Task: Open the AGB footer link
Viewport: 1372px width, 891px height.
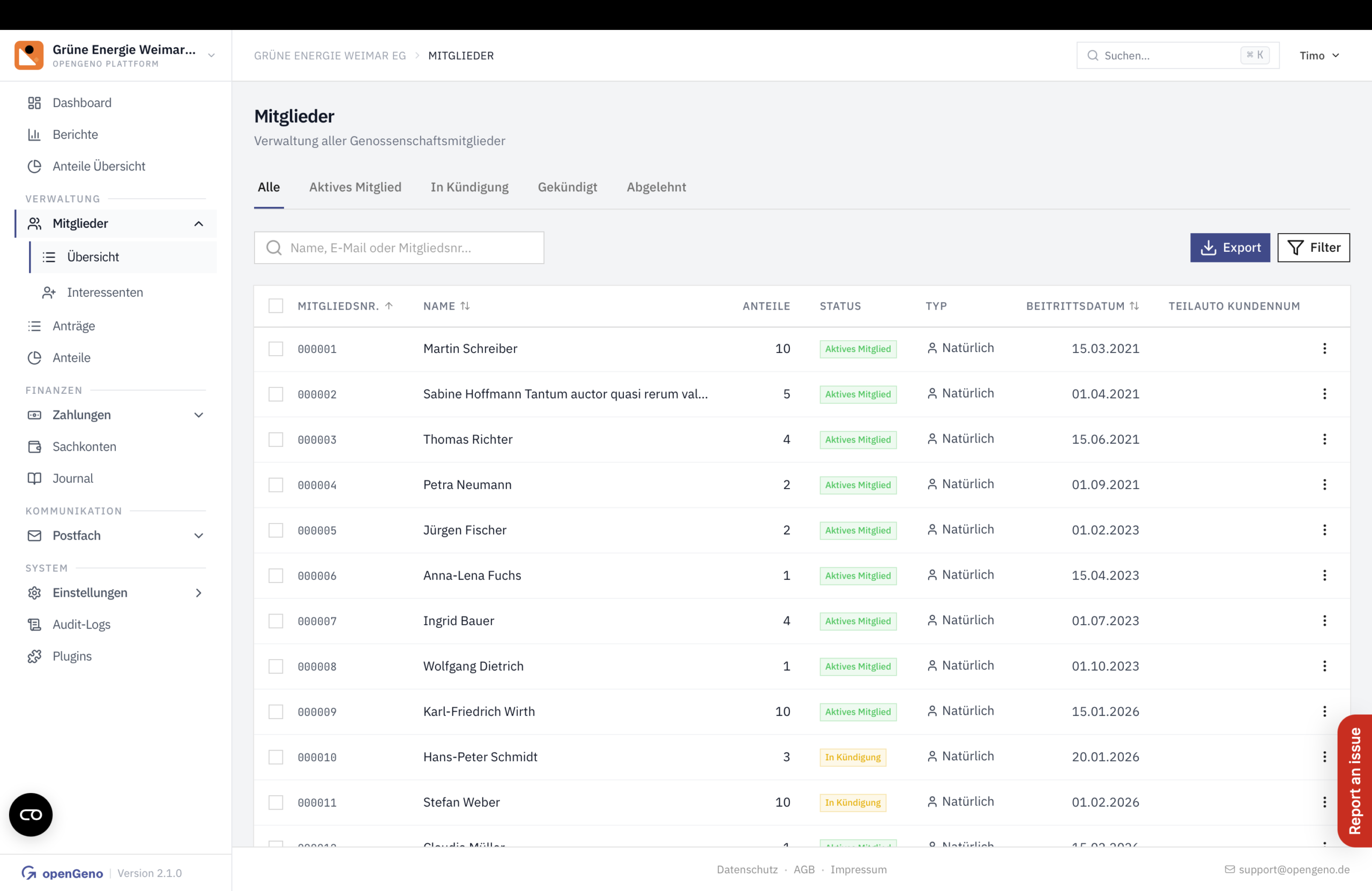Action: tap(803, 870)
